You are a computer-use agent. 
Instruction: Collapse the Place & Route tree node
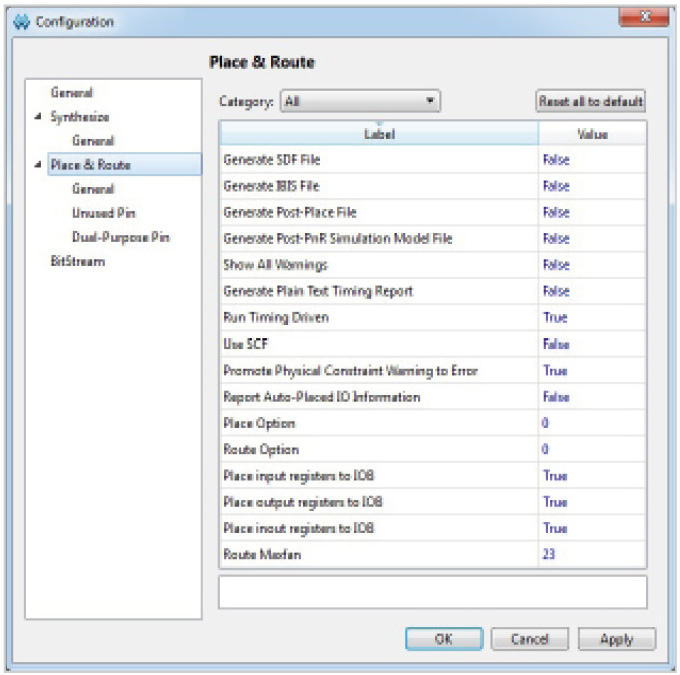38,165
